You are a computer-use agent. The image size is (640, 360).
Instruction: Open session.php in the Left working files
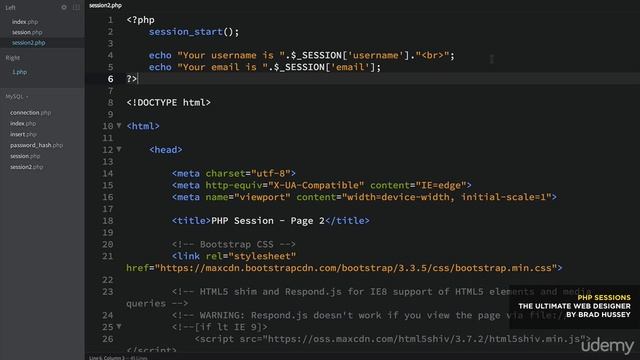tap(27, 32)
